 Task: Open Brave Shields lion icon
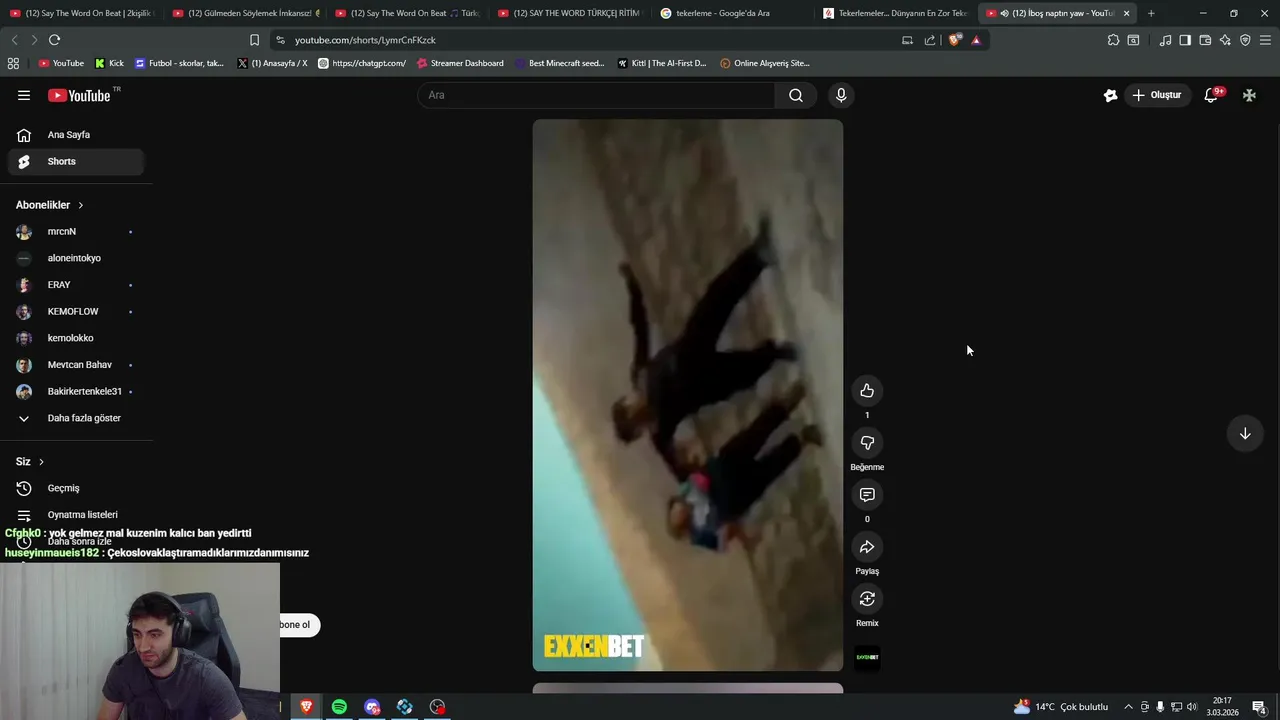(x=955, y=40)
